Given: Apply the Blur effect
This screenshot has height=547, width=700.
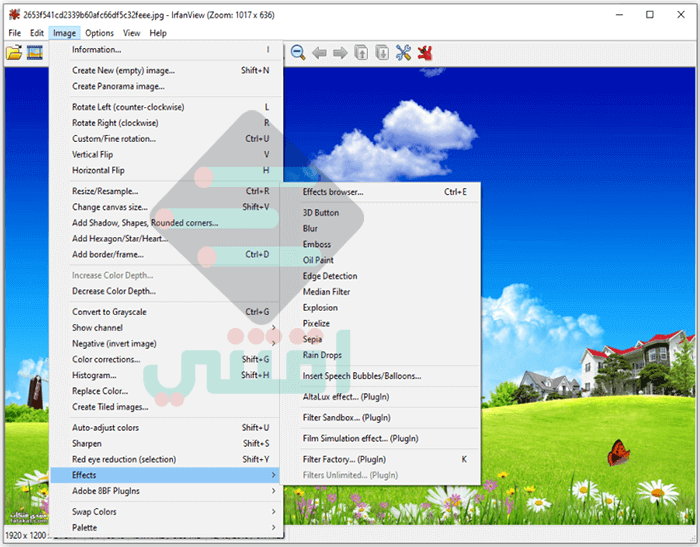Looking at the screenshot, I should tap(380, 229).
